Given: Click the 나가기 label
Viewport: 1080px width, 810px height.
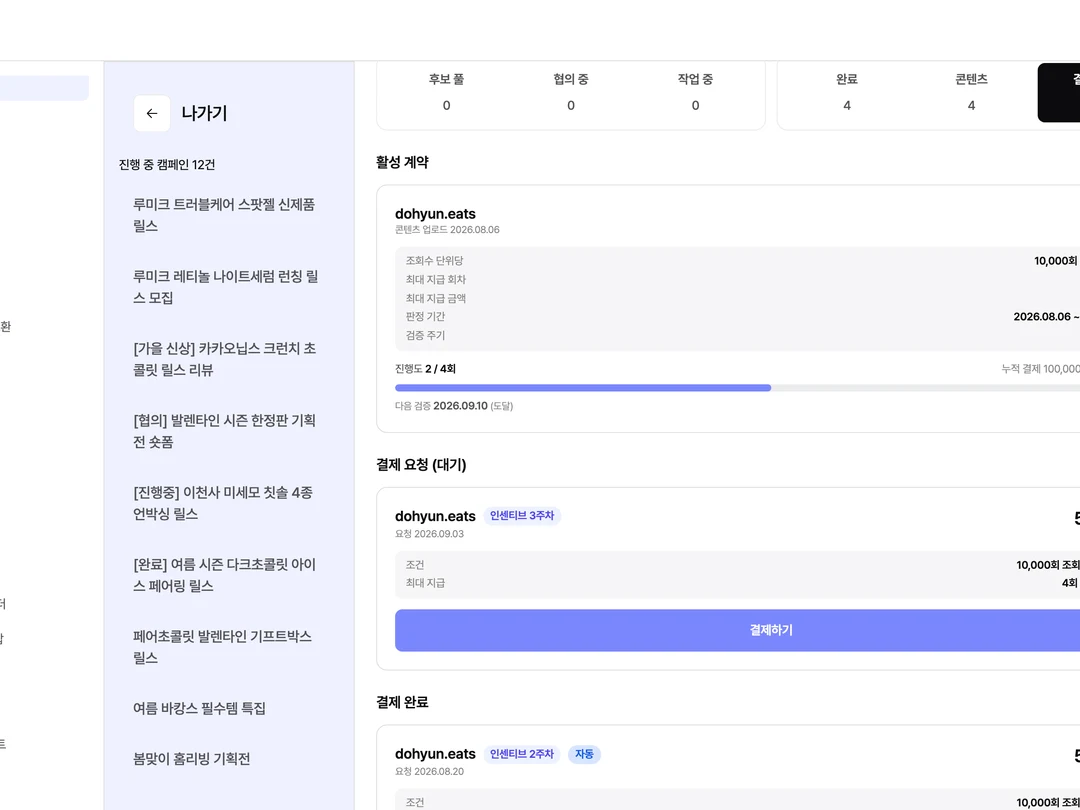Looking at the screenshot, I should 205,114.
